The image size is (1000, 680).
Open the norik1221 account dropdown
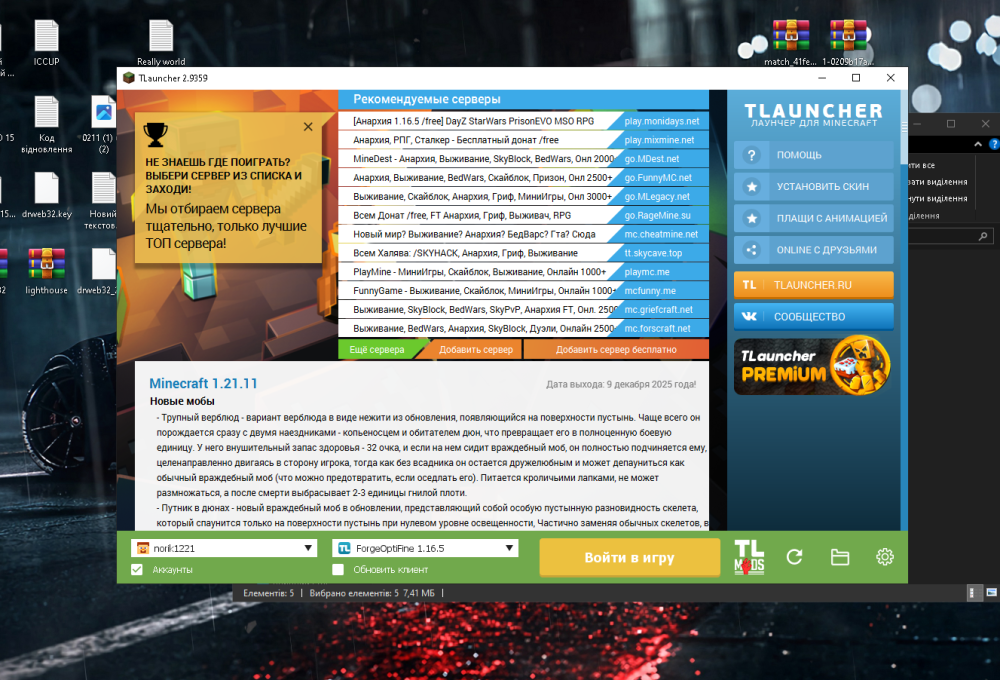[224, 548]
